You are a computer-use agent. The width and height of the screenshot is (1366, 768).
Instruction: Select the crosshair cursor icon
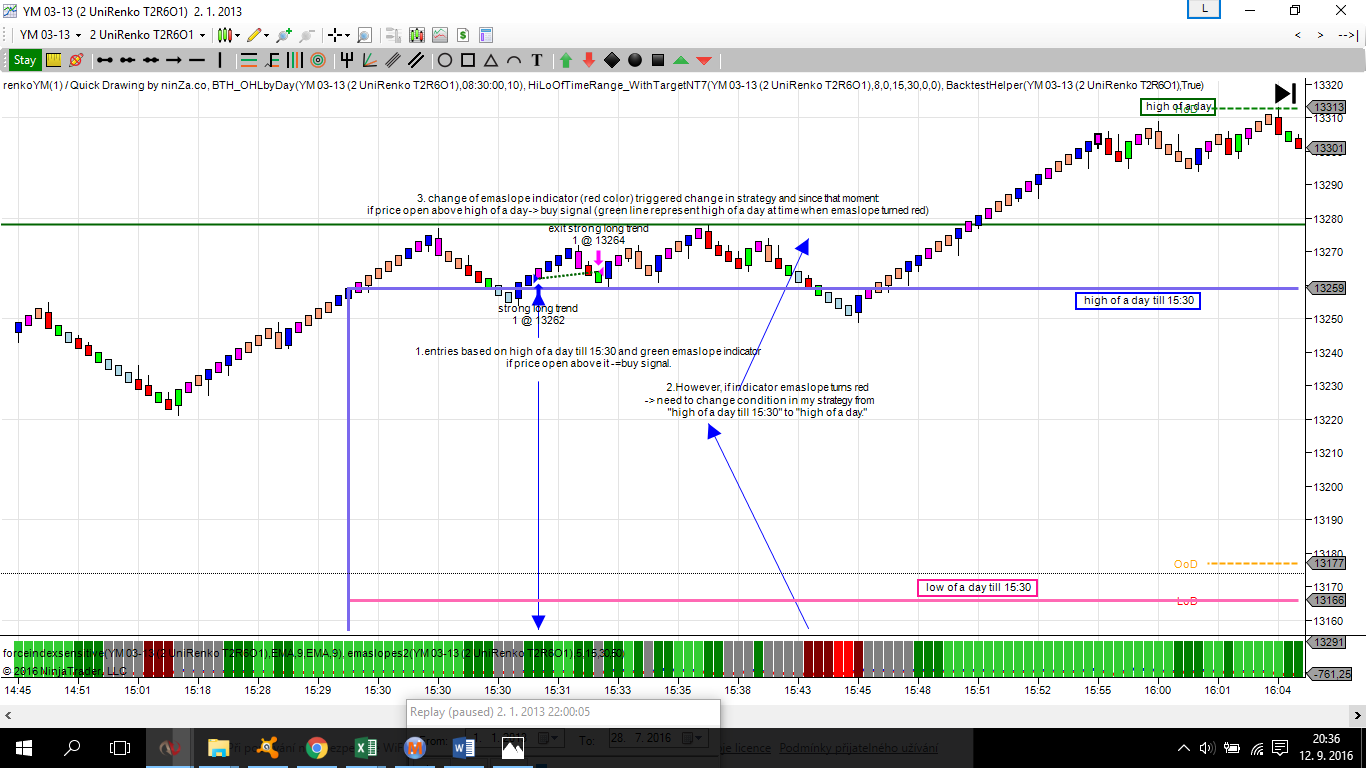[x=335, y=34]
